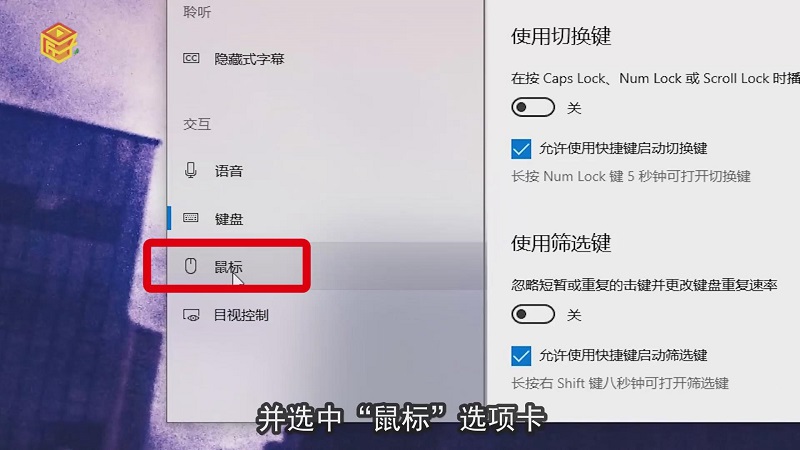Click the mouse icon beside 鼠标
Image resolution: width=800 pixels, height=450 pixels.
pos(190,266)
